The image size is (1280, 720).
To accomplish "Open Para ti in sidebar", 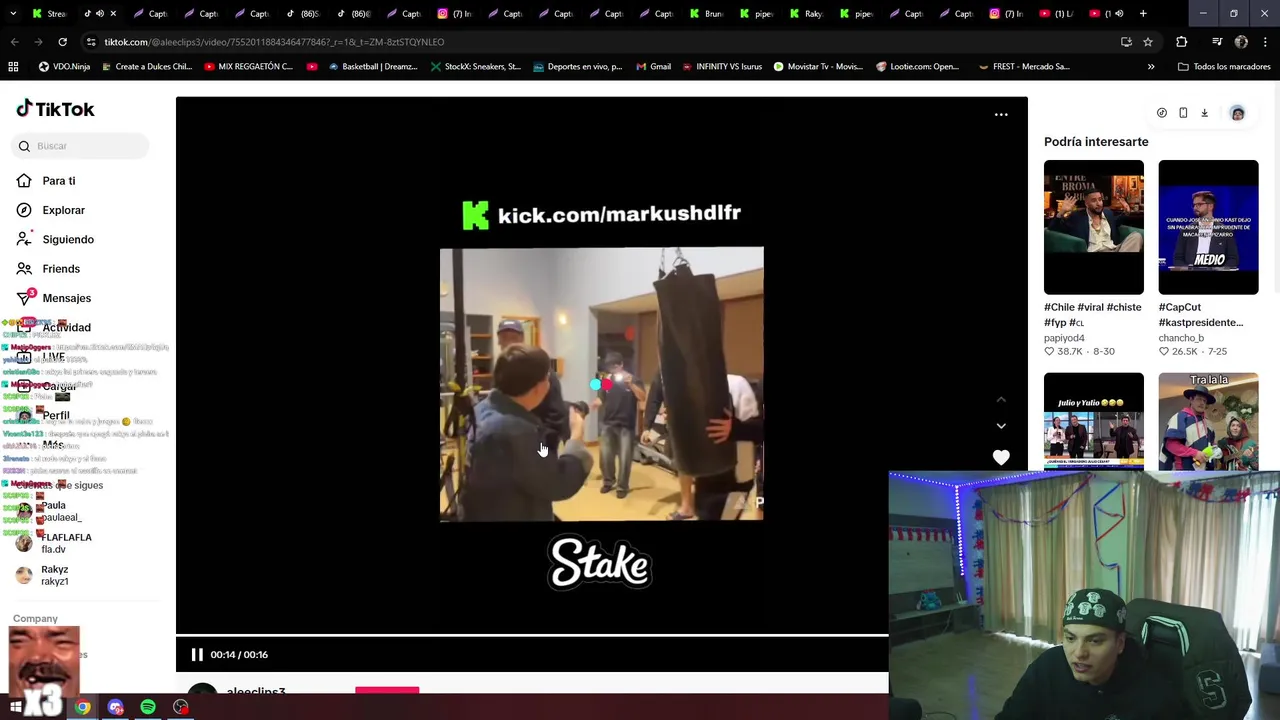I will [59, 181].
